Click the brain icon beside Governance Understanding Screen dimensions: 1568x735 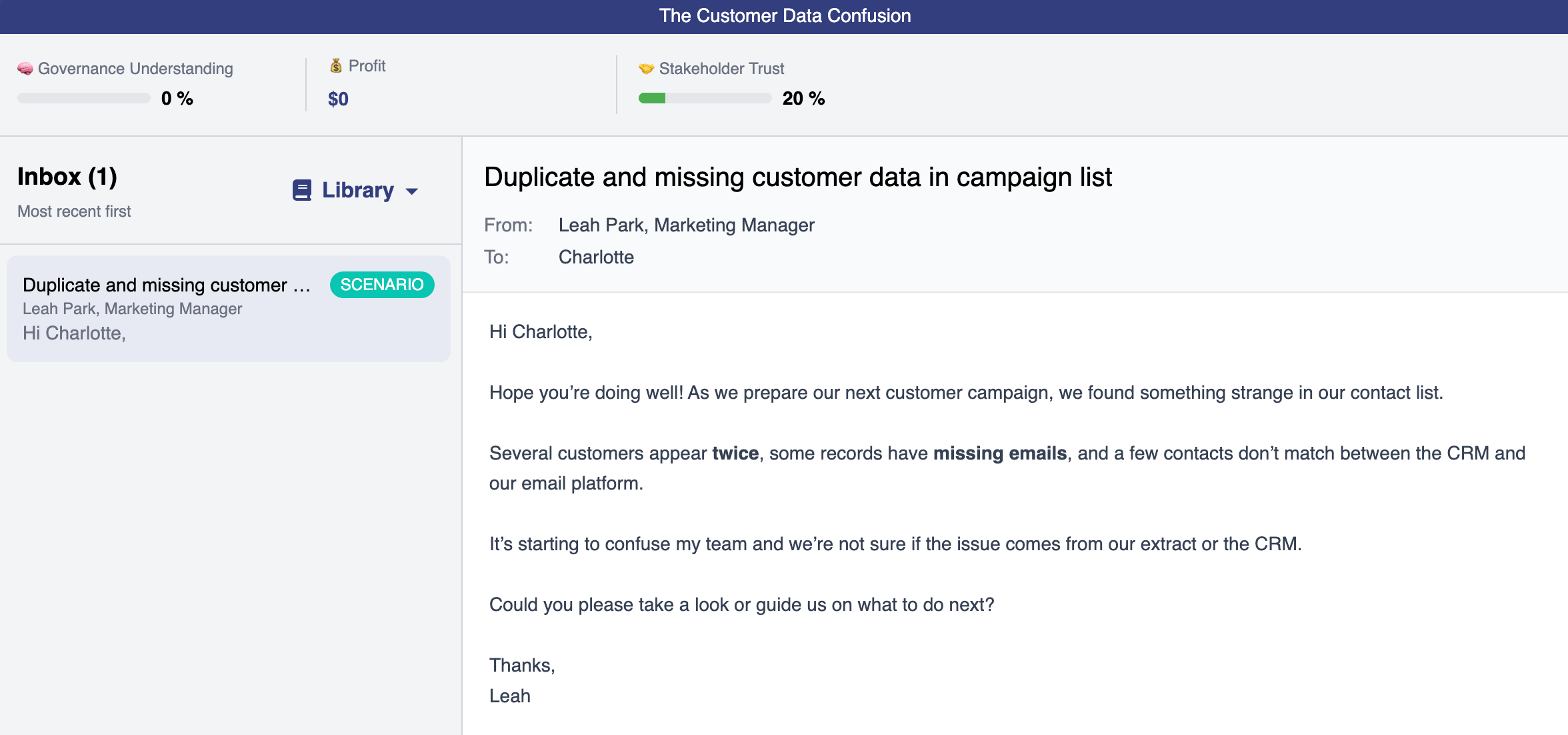point(25,69)
